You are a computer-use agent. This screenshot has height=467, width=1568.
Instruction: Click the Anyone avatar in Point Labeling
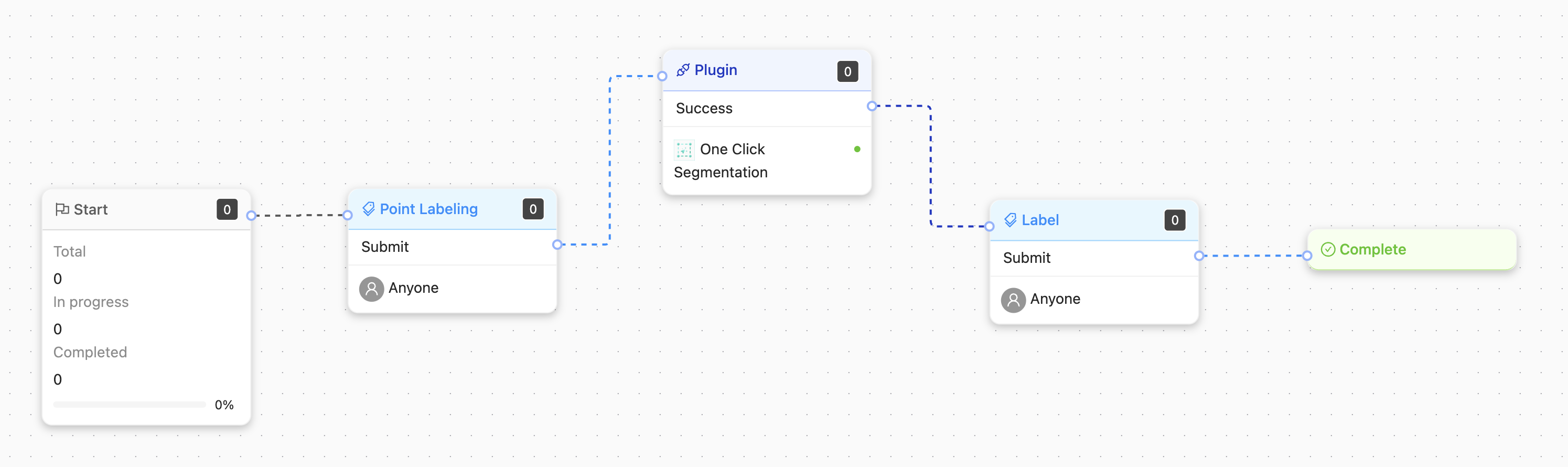coord(371,289)
